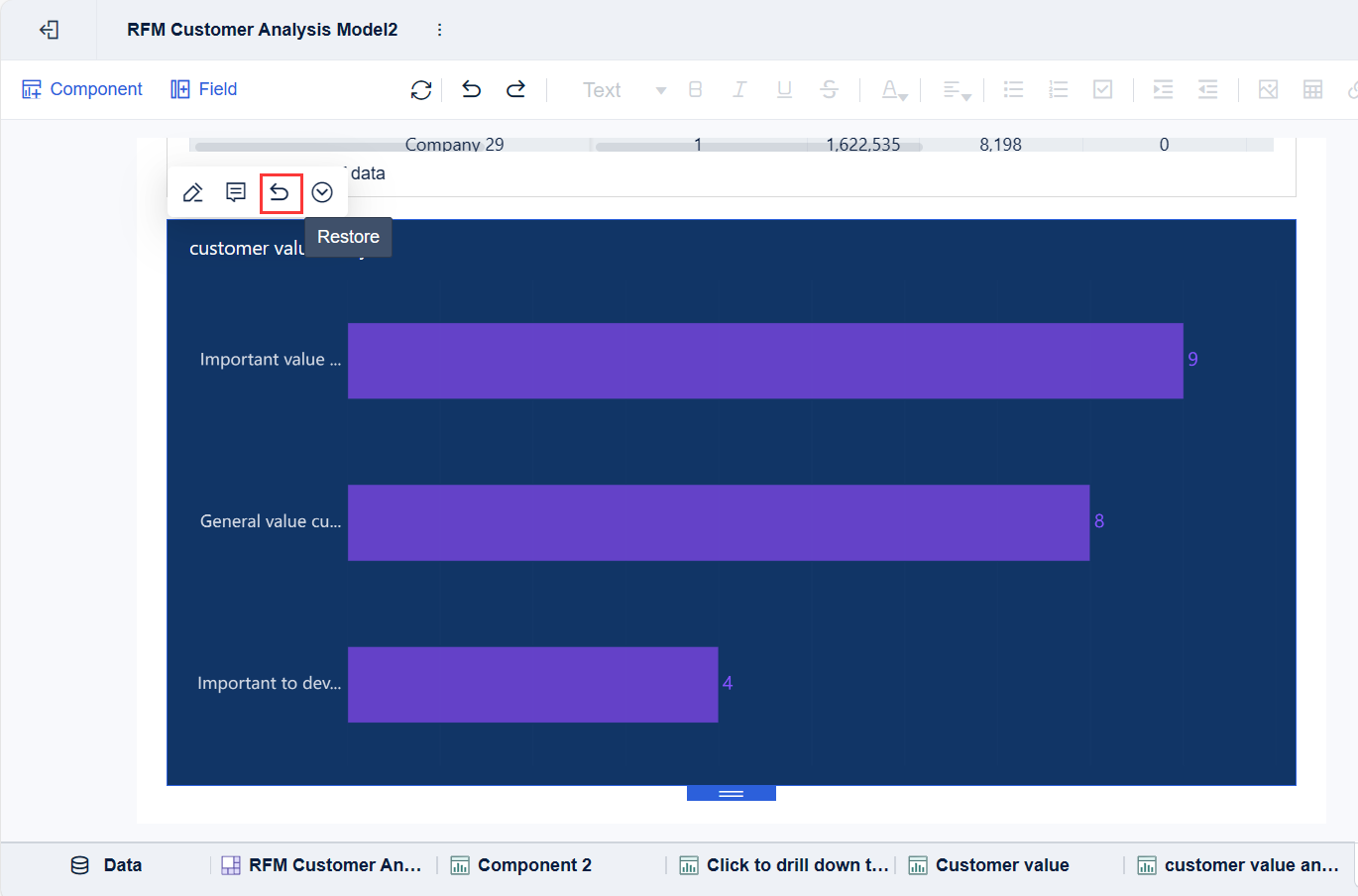Undo the last action in the main toolbar
Image resolution: width=1358 pixels, height=896 pixels.
[472, 90]
